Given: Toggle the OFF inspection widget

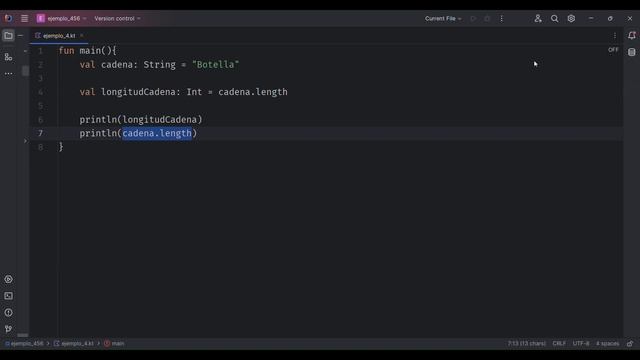Looking at the screenshot, I should pos(613,50).
